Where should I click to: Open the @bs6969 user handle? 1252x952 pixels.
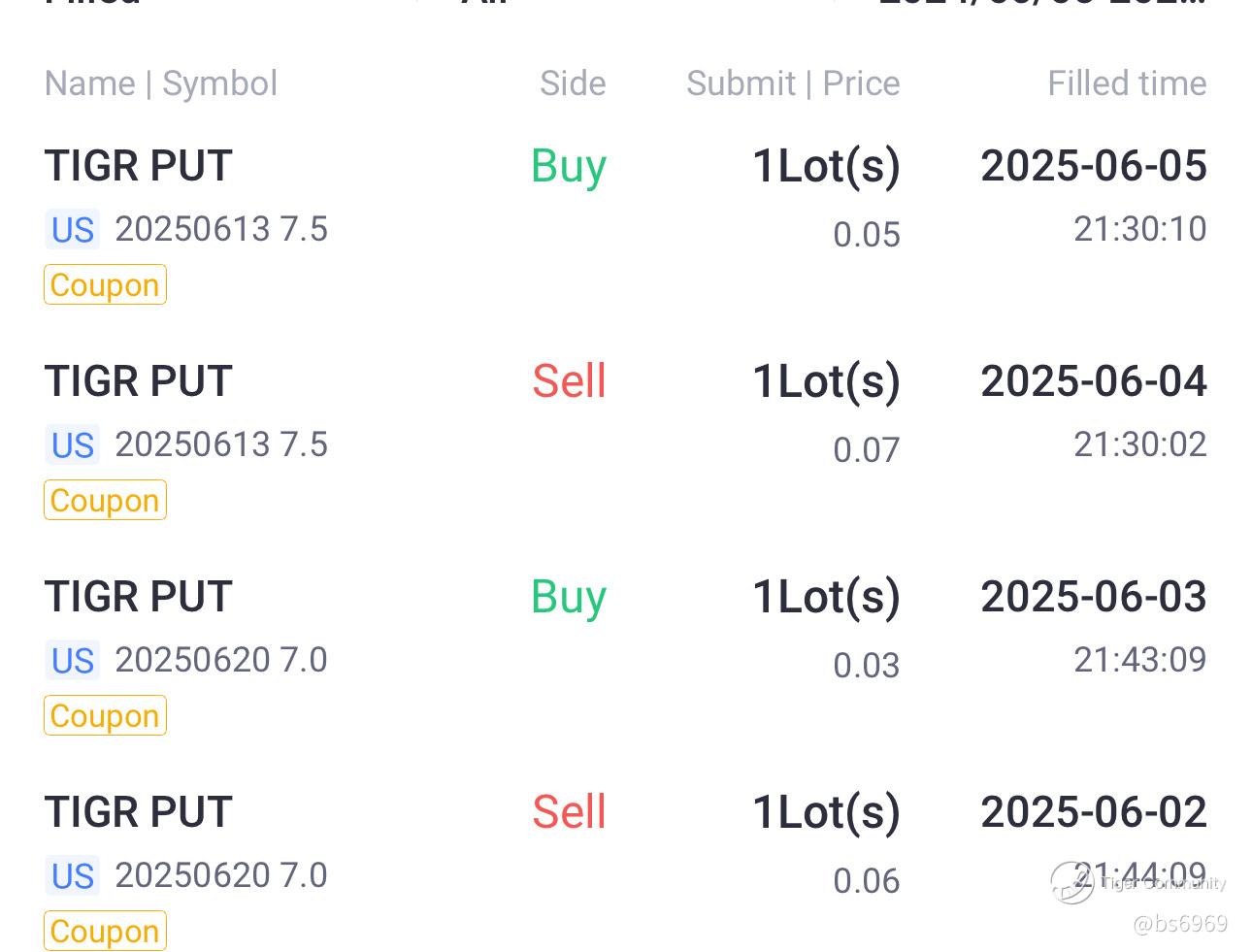click(x=1180, y=924)
